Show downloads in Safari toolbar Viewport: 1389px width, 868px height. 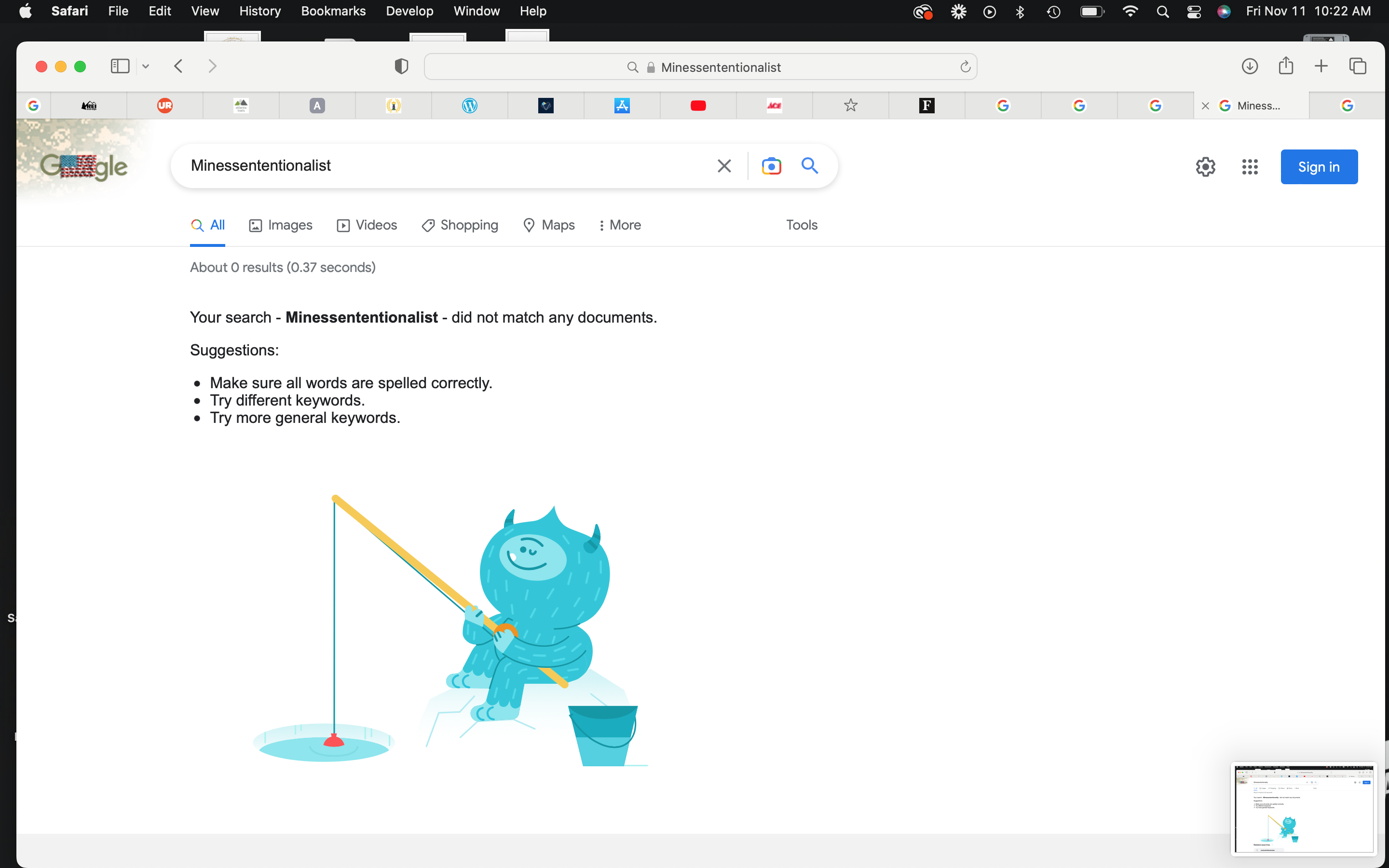tap(1250, 66)
